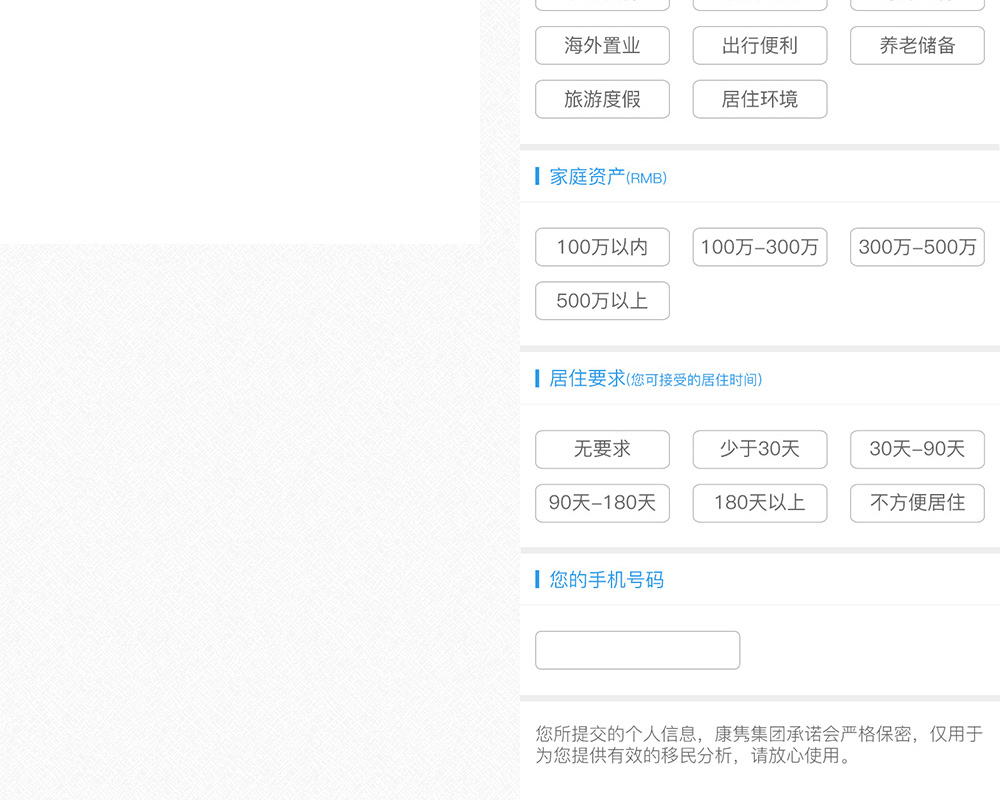Select the 海外置业 option
The width and height of the screenshot is (1000, 800).
602,45
